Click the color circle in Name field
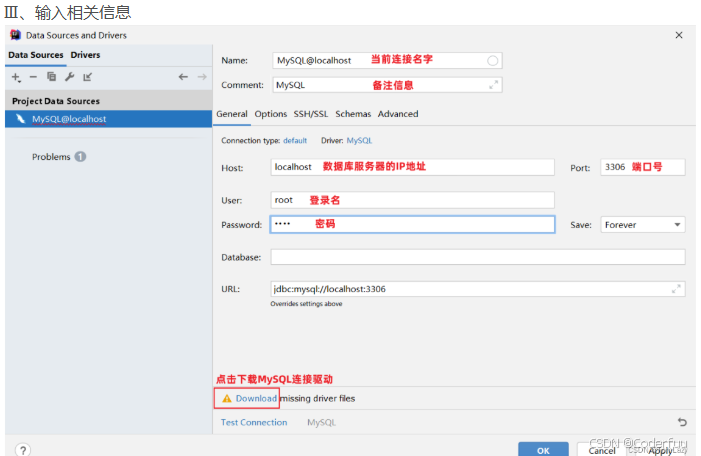The height and width of the screenshot is (456, 701). click(492, 61)
